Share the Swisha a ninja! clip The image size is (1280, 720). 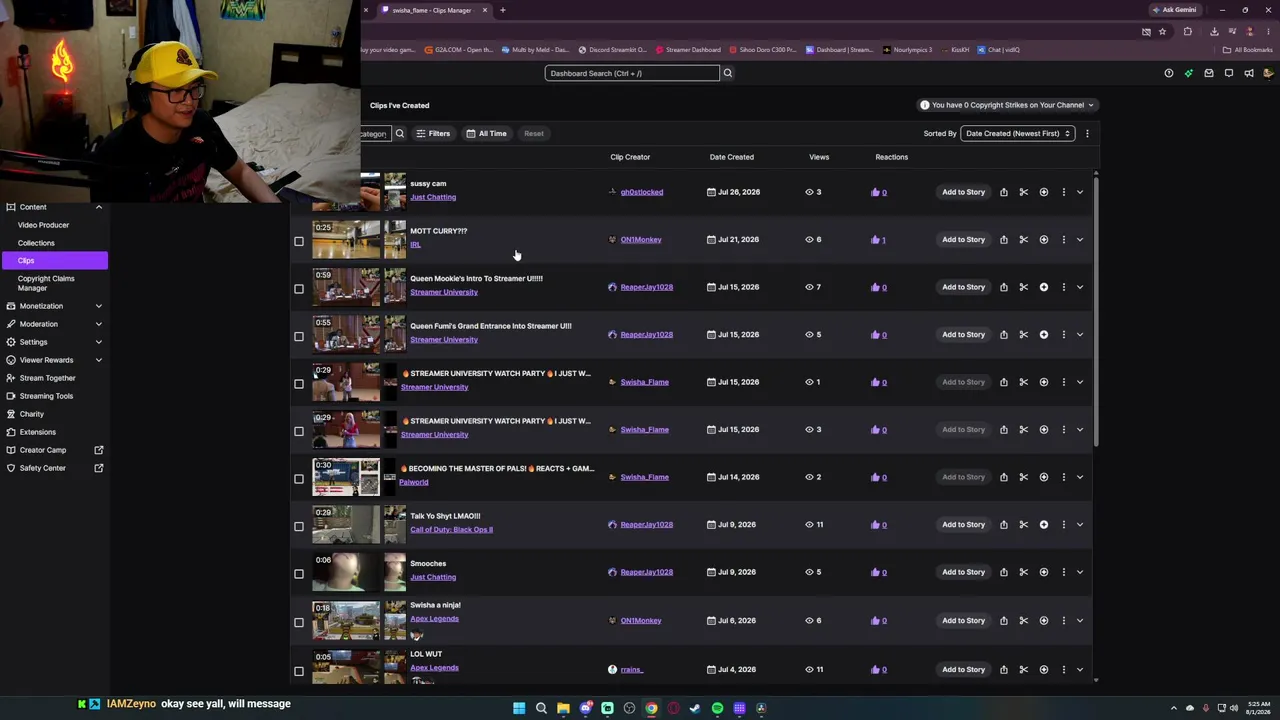1004,621
